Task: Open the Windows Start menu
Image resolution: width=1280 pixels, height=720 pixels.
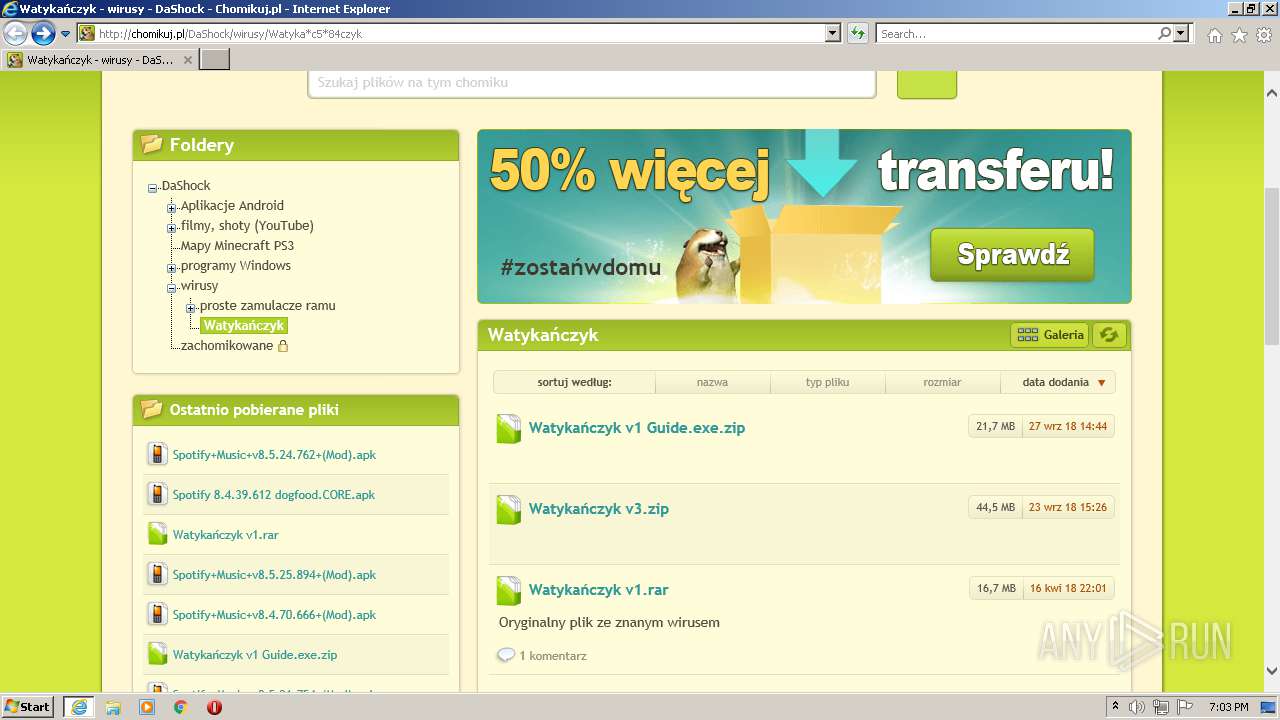Action: (x=28, y=706)
